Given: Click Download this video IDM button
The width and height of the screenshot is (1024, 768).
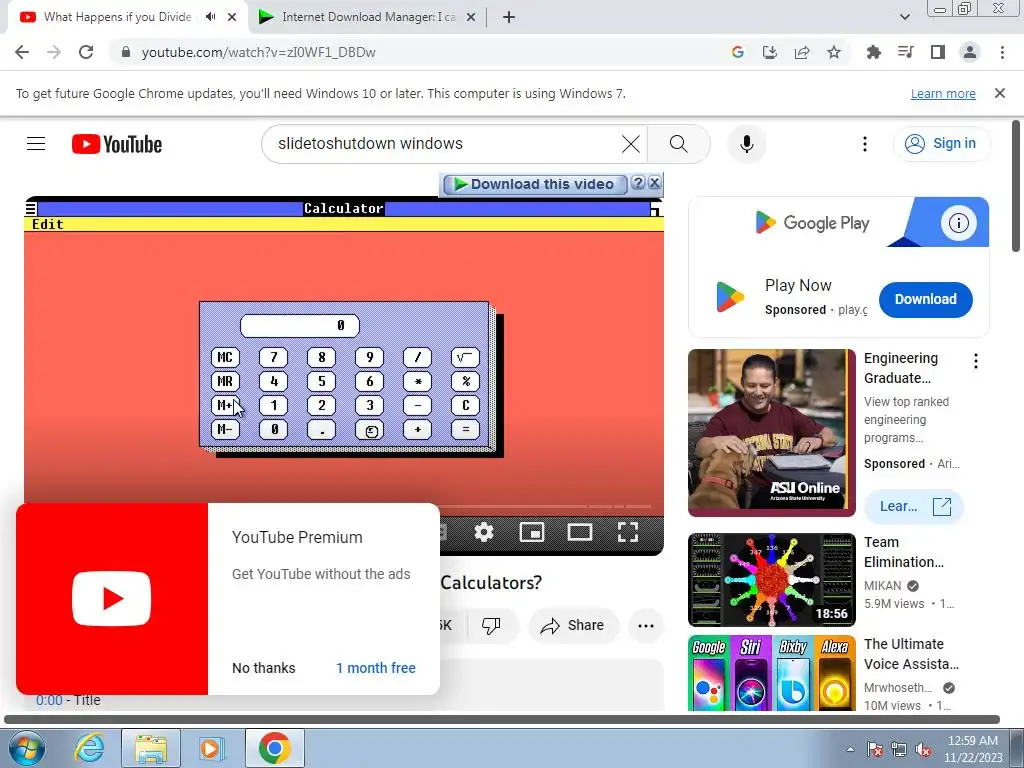Looking at the screenshot, I should coord(535,184).
